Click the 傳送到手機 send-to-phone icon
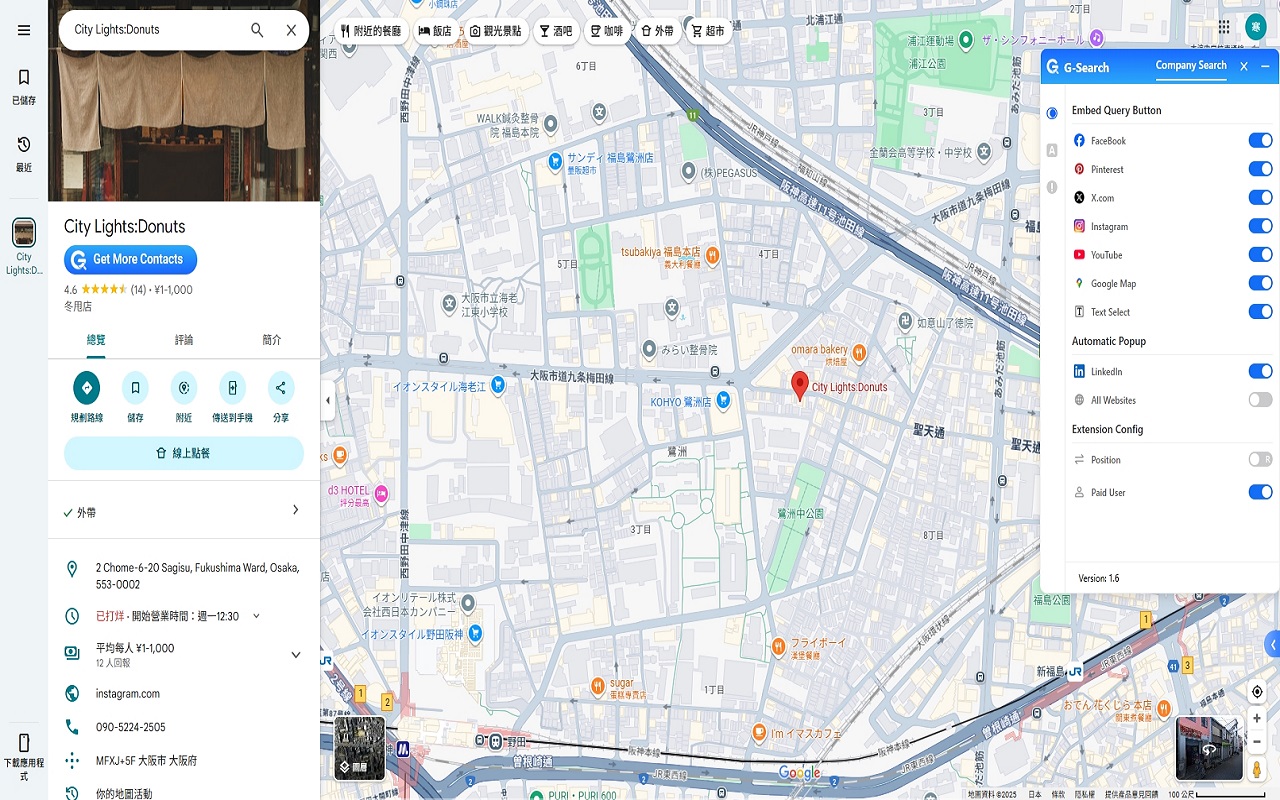The image size is (1280, 800). click(x=232, y=388)
